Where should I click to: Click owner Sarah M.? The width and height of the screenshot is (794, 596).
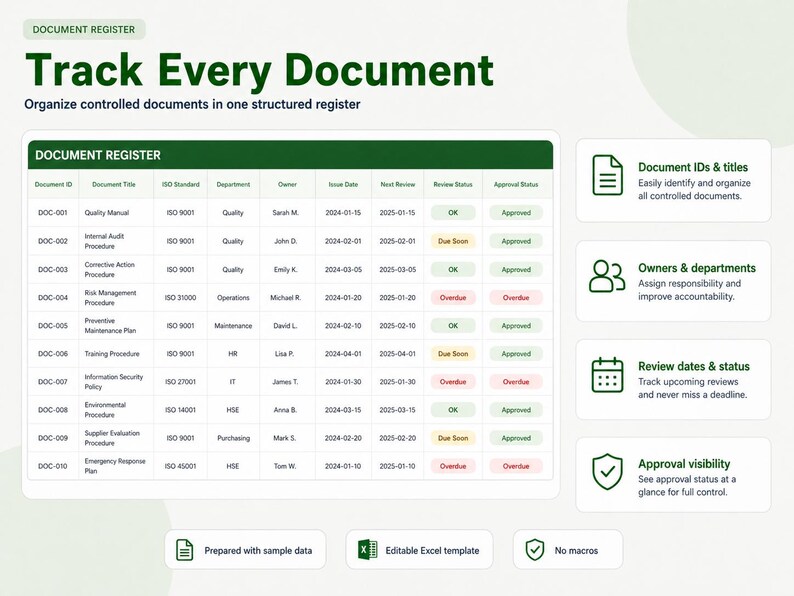pos(286,213)
